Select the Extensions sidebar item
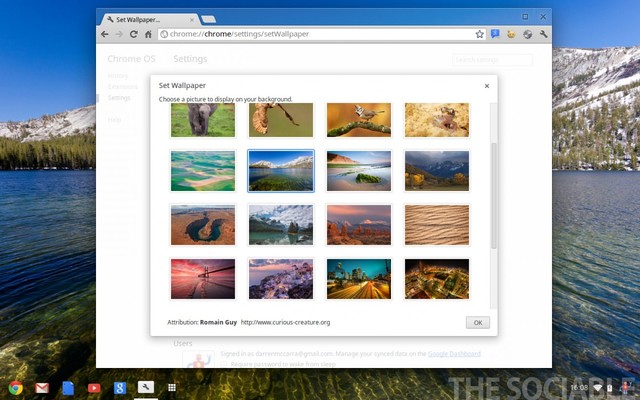The height and width of the screenshot is (400, 640). pyautogui.click(x=123, y=87)
